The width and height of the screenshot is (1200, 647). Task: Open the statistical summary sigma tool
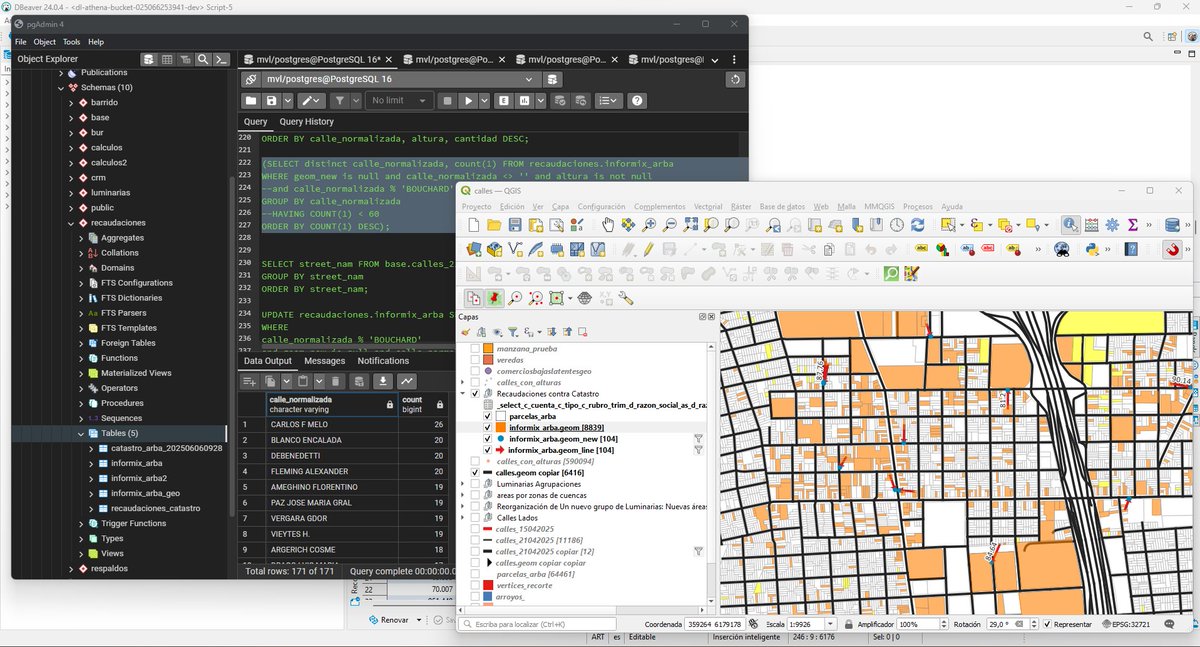pyautogui.click(x=1133, y=225)
